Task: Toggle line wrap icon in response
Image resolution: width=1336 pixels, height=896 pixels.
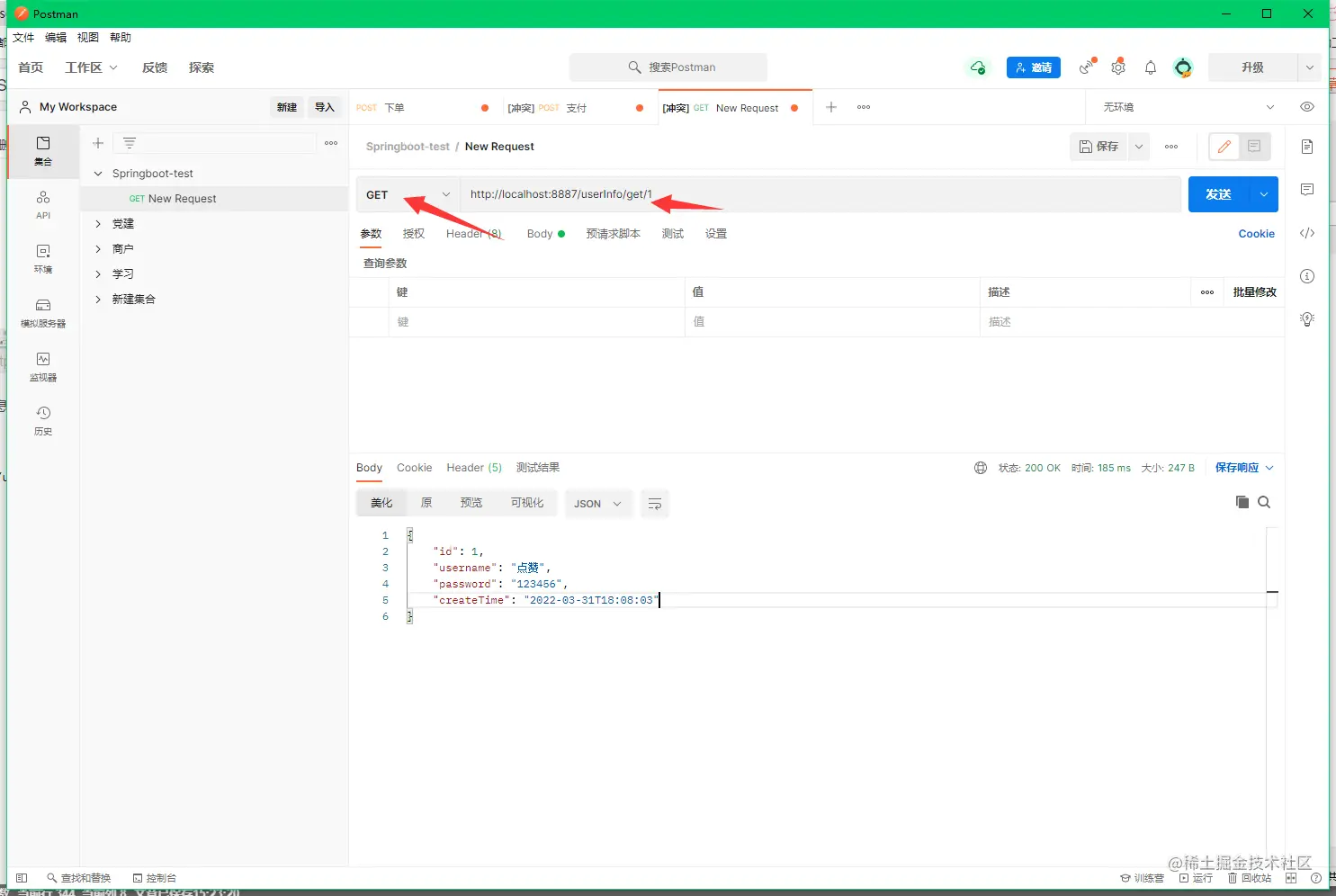Action: (655, 504)
